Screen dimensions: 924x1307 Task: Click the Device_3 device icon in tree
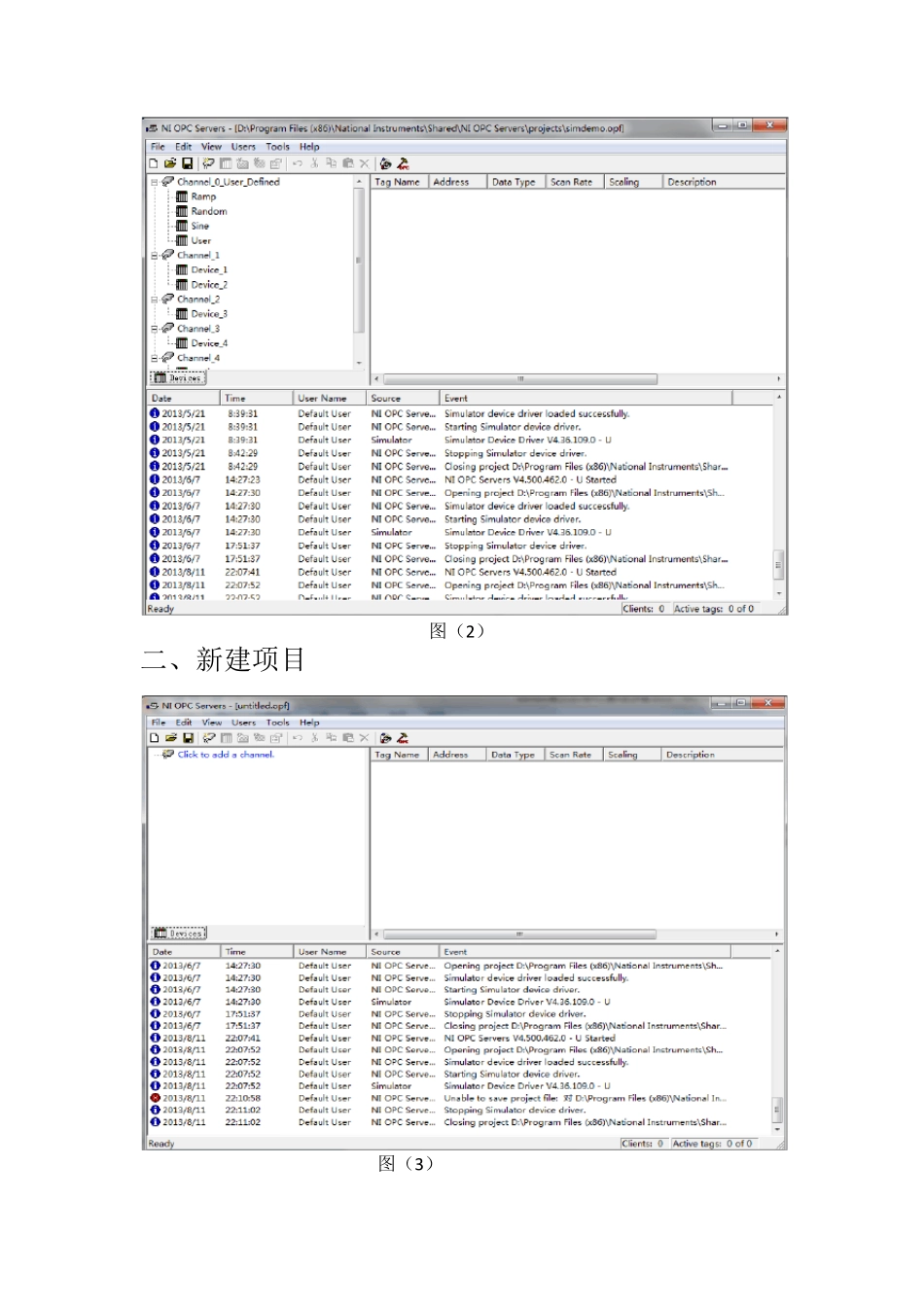tap(182, 314)
